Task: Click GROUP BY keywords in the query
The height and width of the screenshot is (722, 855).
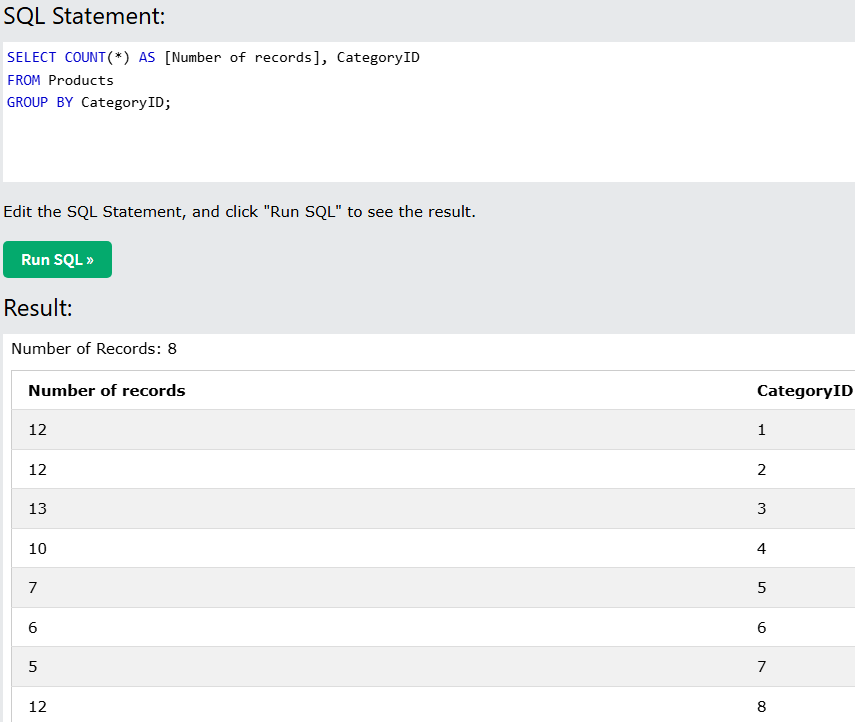Action: 40,102
